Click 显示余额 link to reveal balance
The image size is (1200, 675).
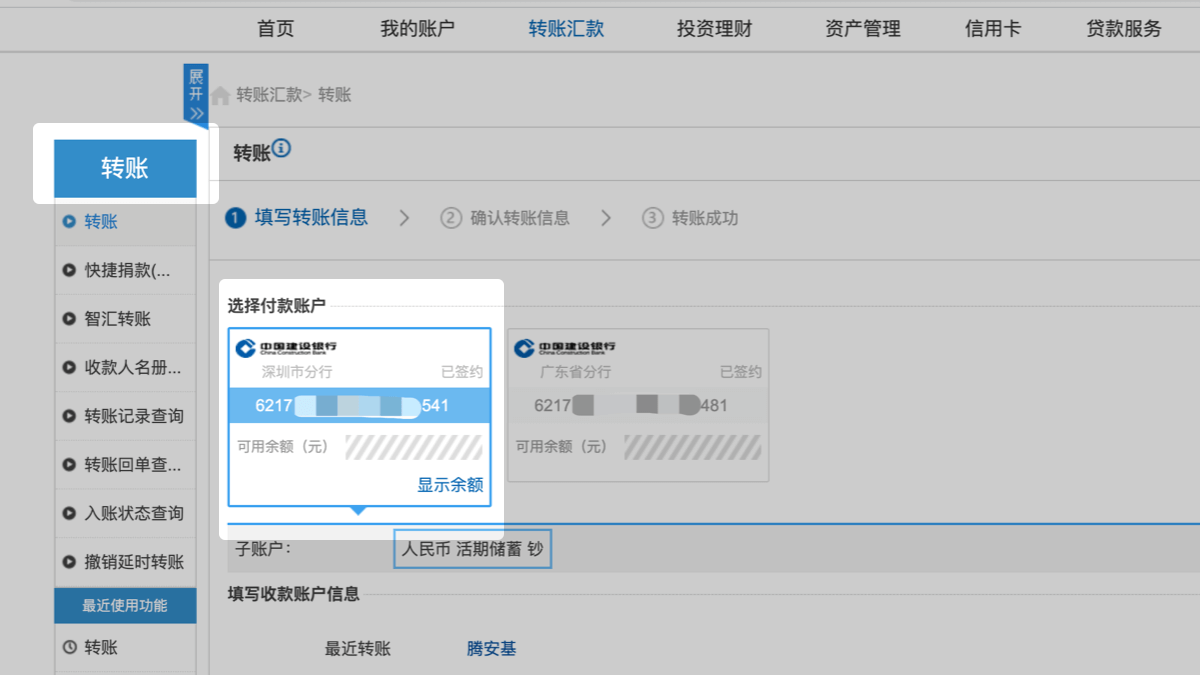[x=450, y=485]
